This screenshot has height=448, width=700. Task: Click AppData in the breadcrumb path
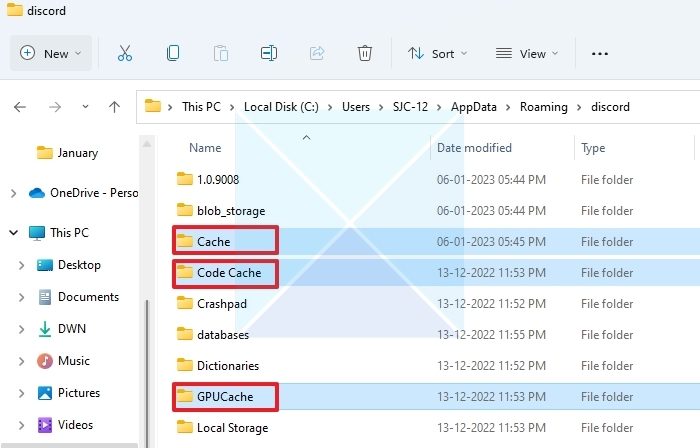pos(474,107)
